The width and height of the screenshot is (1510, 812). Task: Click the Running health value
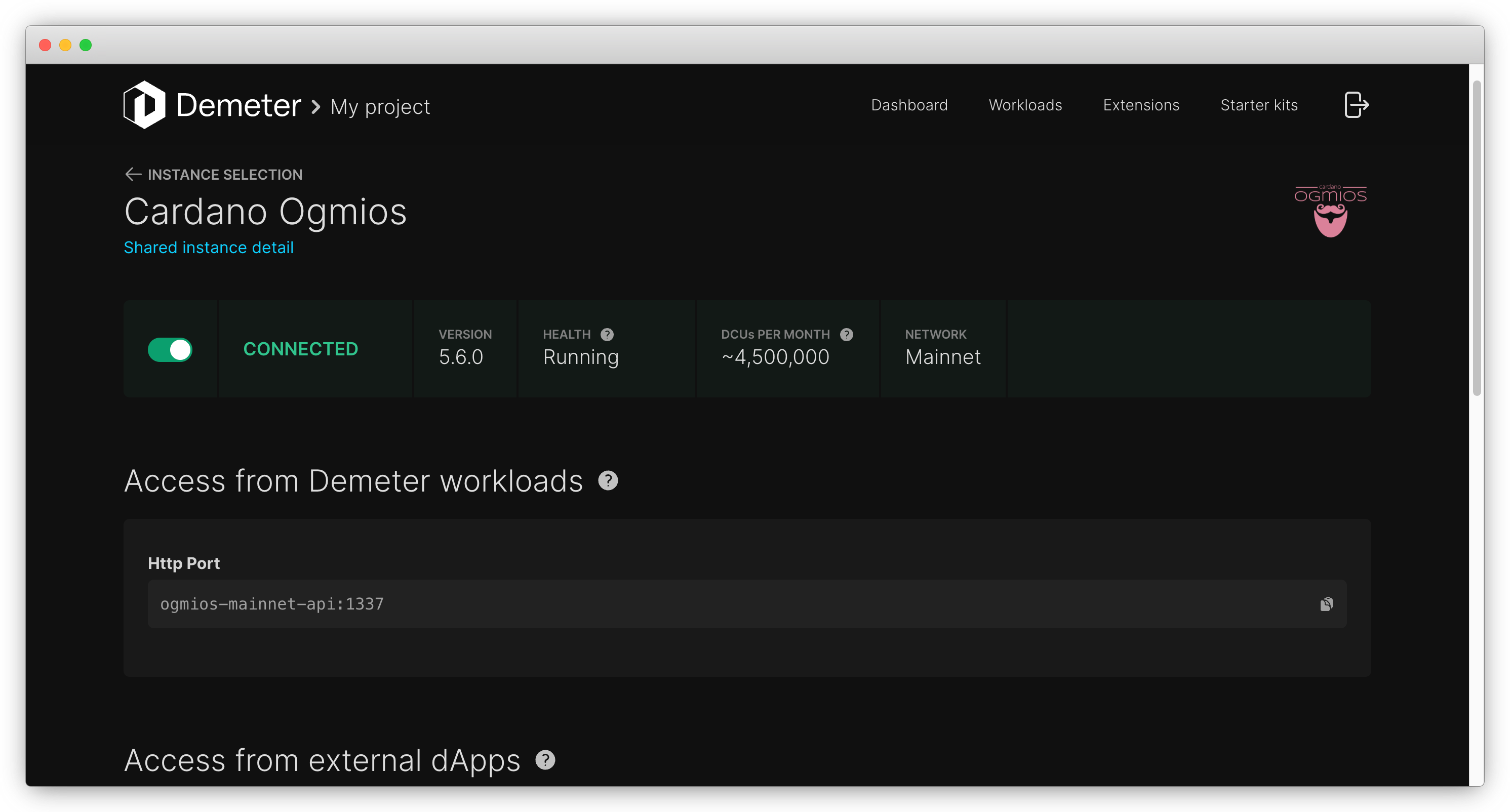click(581, 357)
